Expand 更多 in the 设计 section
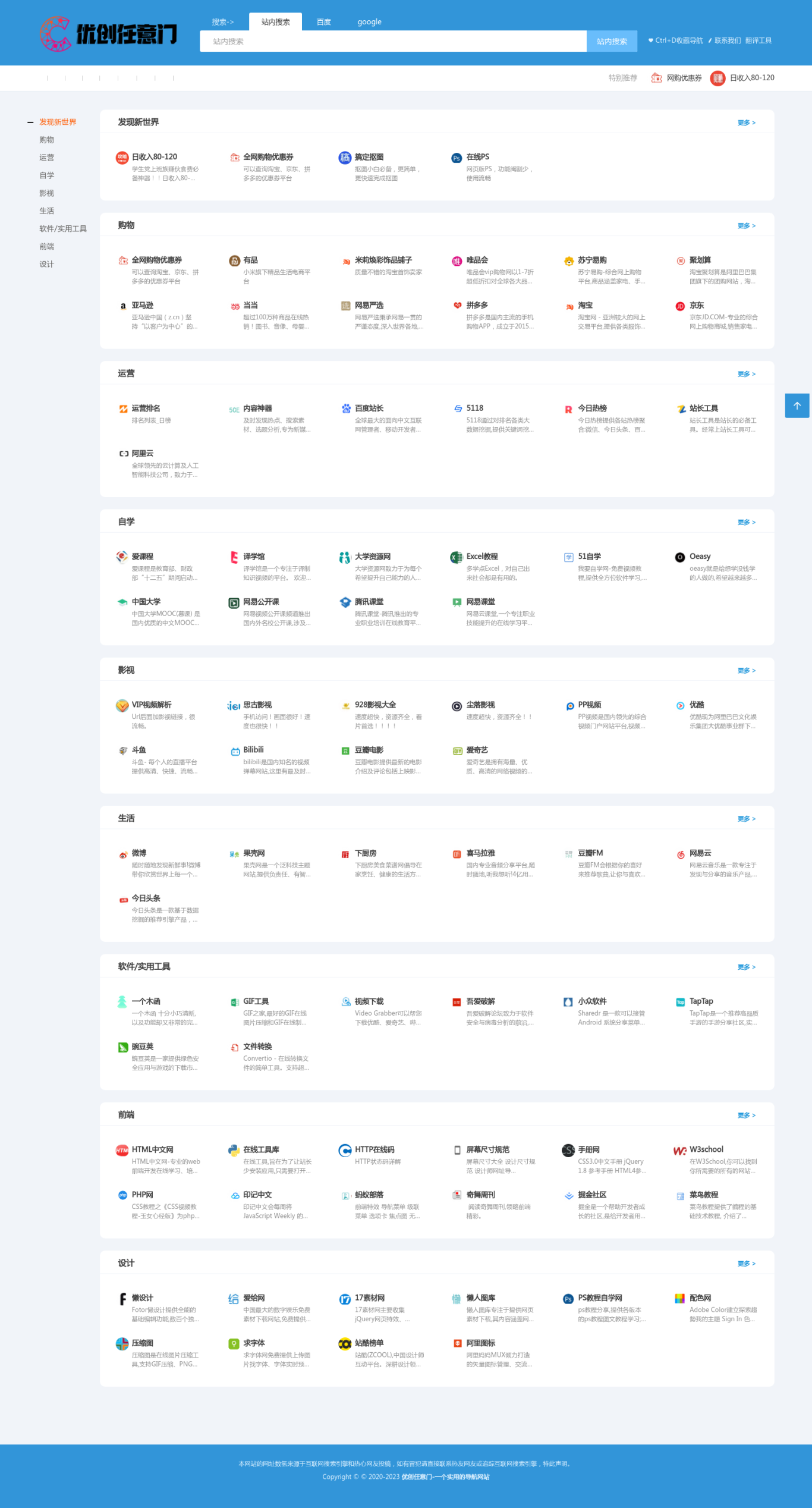This screenshot has width=812, height=1508. pos(747,1264)
